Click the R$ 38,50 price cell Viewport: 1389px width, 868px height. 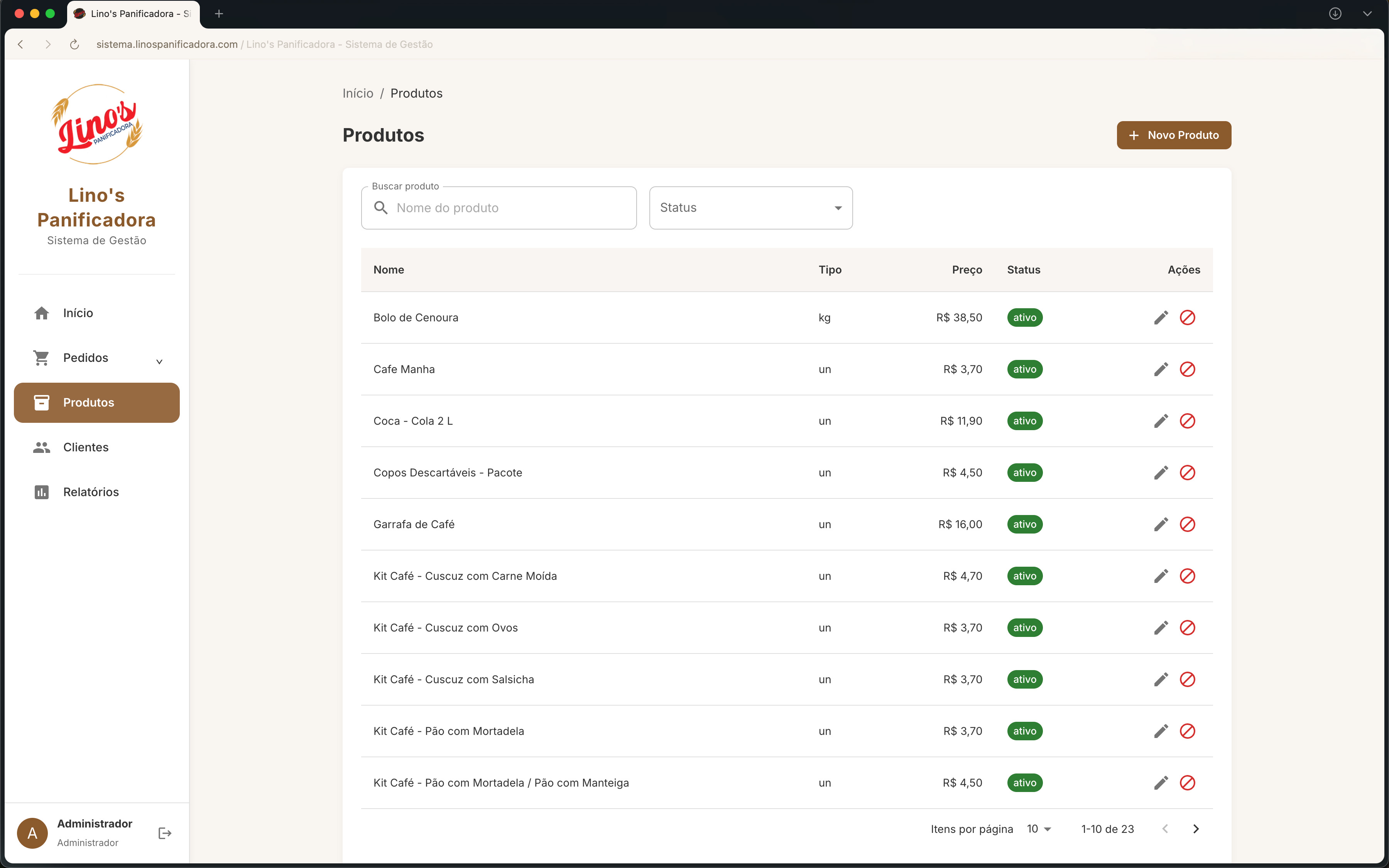pos(959,317)
